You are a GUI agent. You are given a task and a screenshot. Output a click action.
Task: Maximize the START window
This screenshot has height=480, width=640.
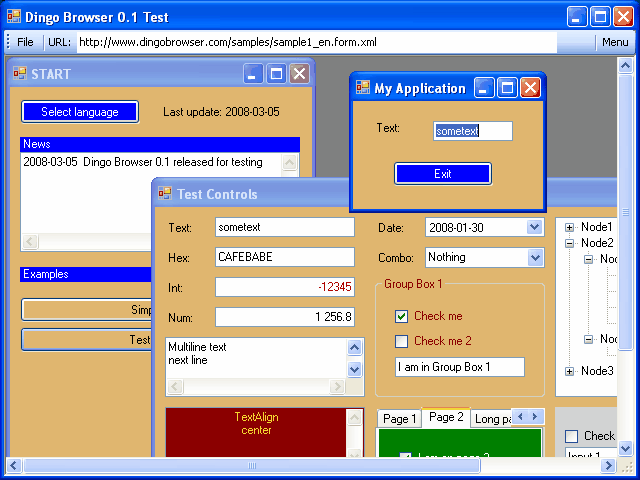[276, 74]
